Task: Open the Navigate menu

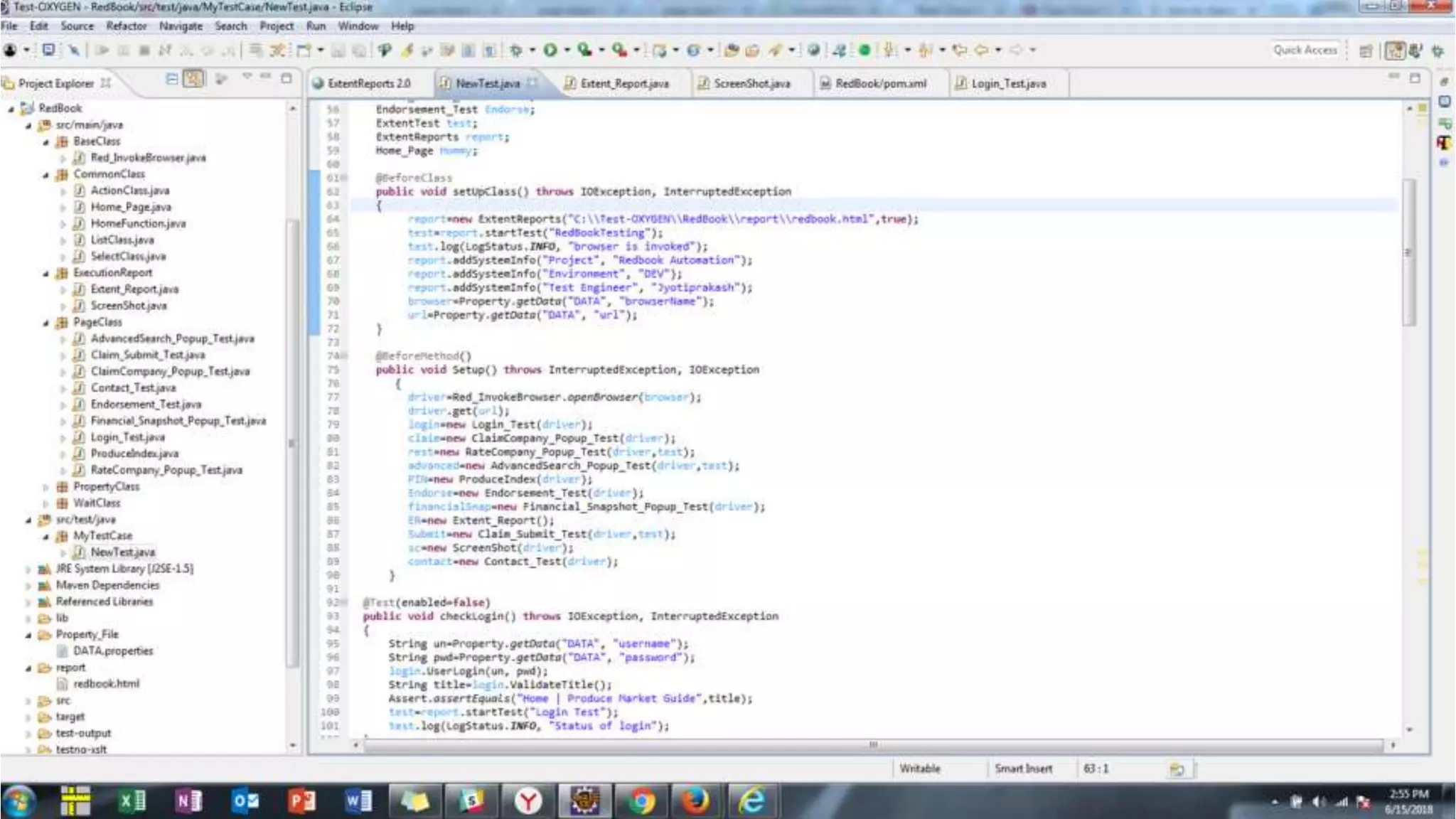Action: coord(181,26)
